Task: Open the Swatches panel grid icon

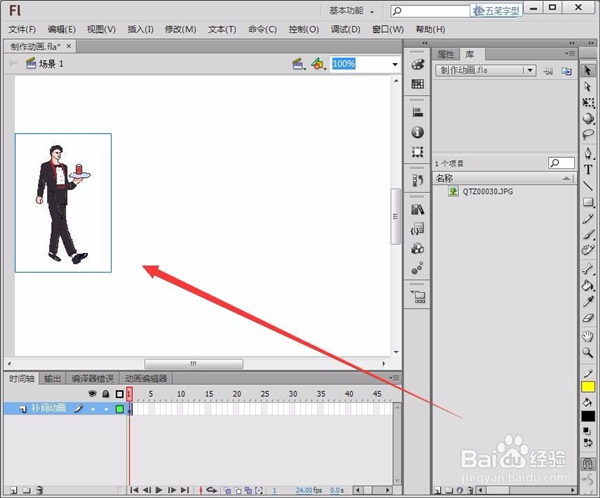Action: pyautogui.click(x=417, y=84)
